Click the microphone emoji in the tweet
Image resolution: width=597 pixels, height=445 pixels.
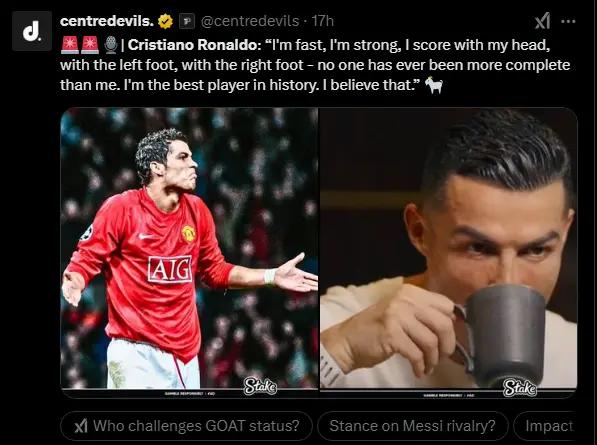pyautogui.click(x=111, y=45)
